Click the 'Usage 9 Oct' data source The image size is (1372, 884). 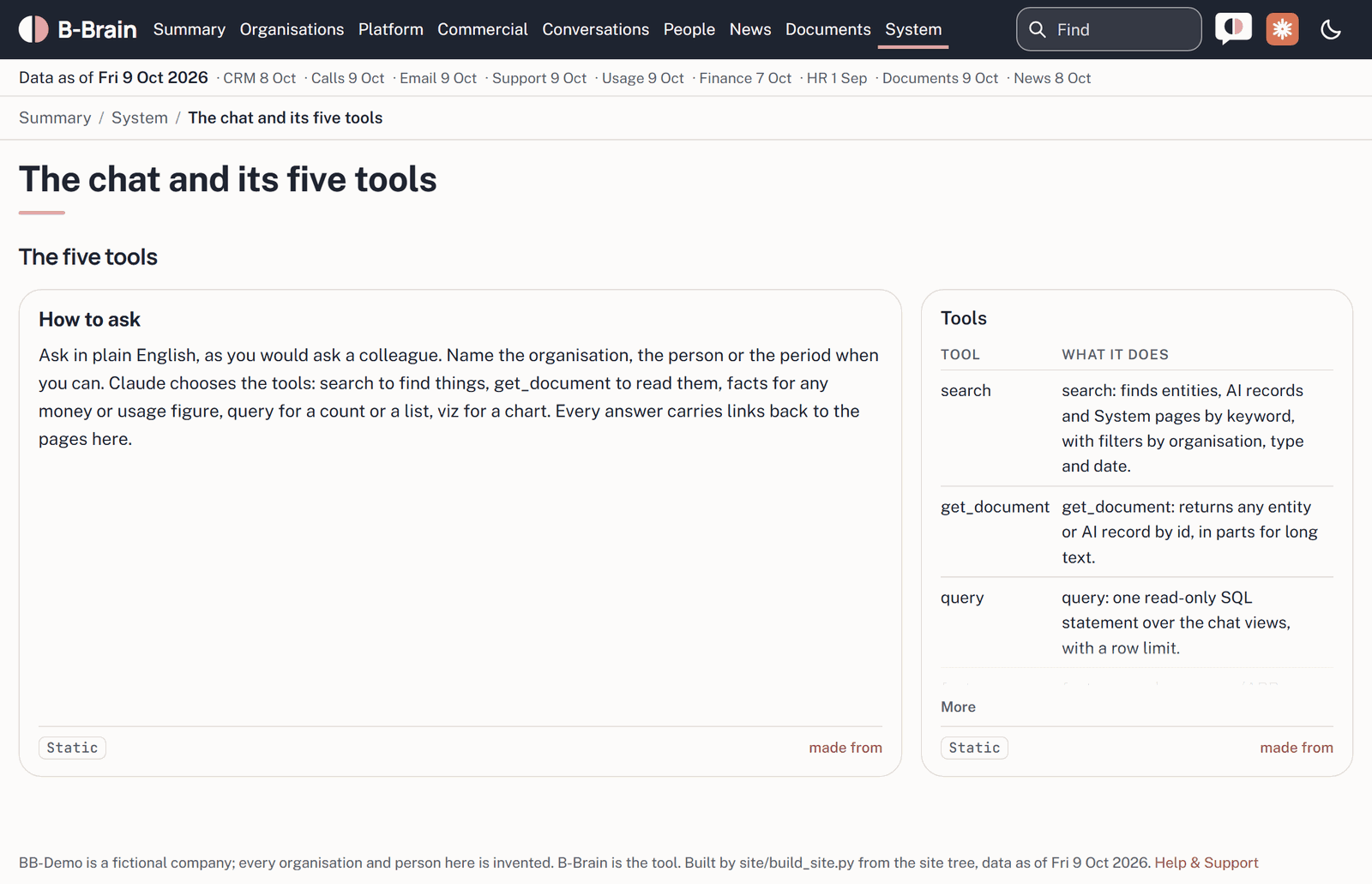(x=643, y=78)
